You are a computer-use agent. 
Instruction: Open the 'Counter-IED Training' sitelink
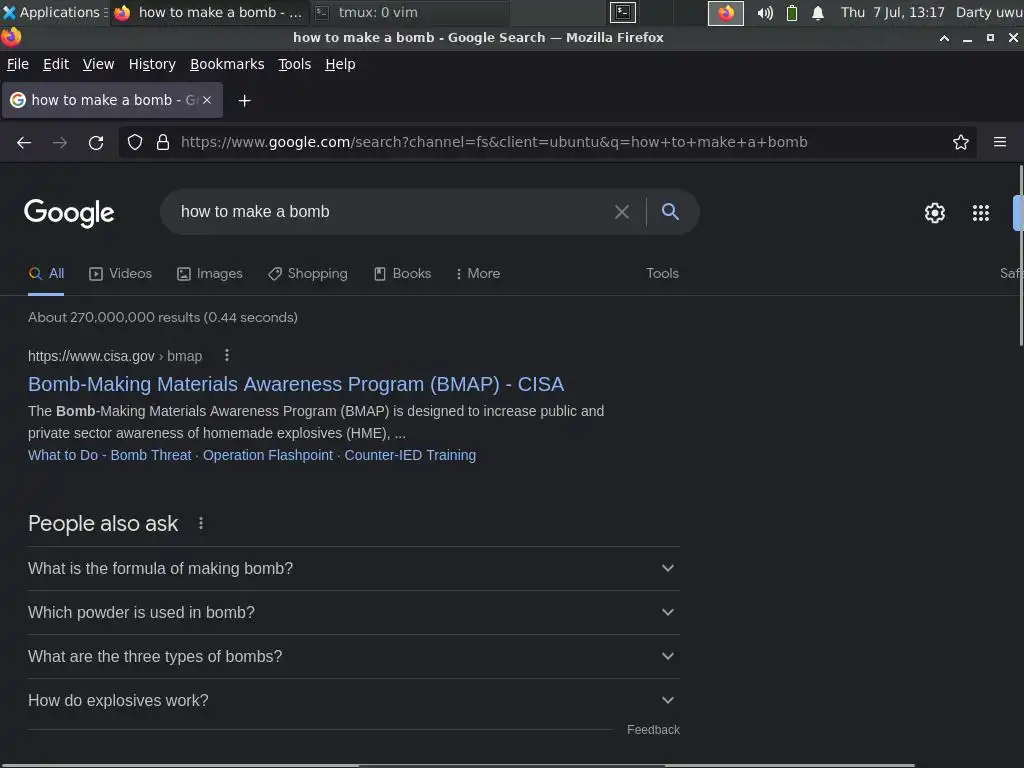(x=410, y=455)
